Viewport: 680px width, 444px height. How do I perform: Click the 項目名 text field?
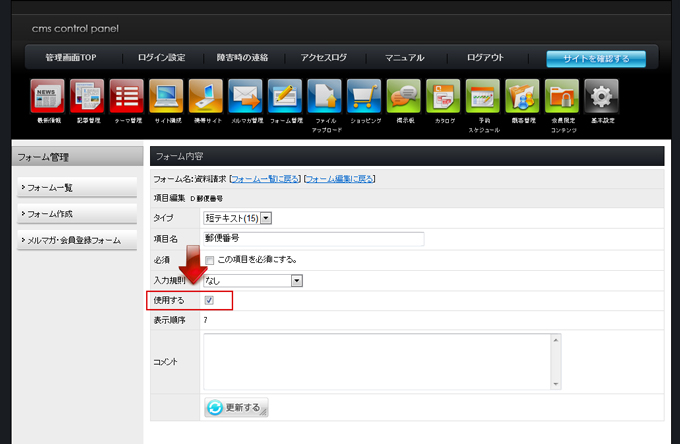(314, 239)
